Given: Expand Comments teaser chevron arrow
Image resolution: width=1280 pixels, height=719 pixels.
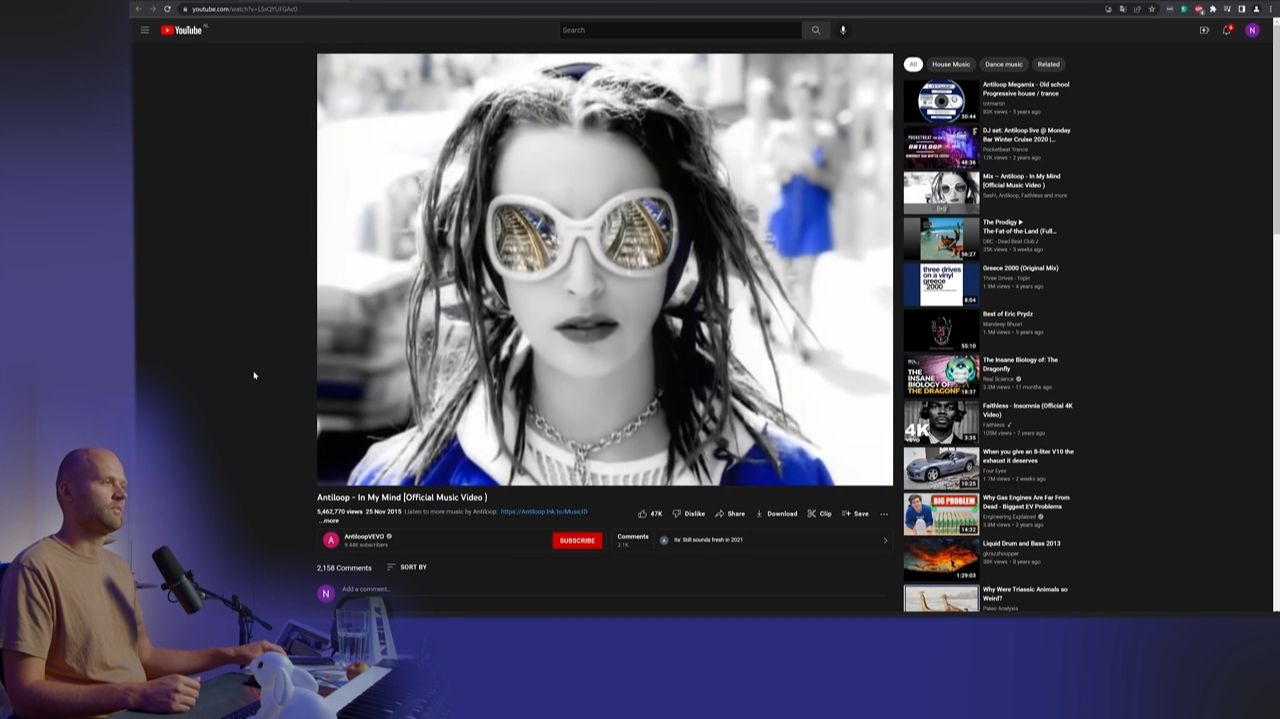Looking at the screenshot, I should [885, 541].
